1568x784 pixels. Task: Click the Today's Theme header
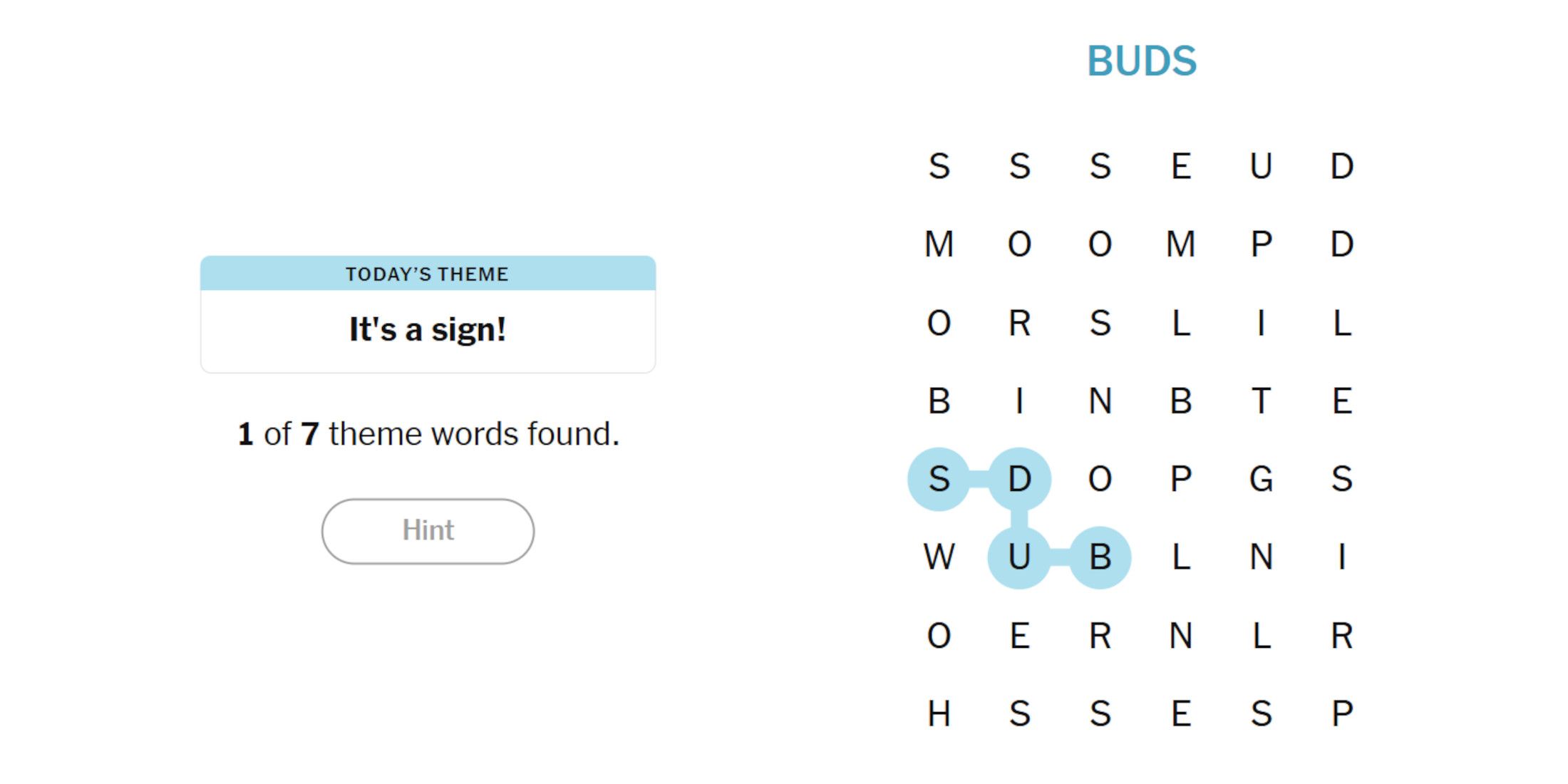(x=428, y=274)
